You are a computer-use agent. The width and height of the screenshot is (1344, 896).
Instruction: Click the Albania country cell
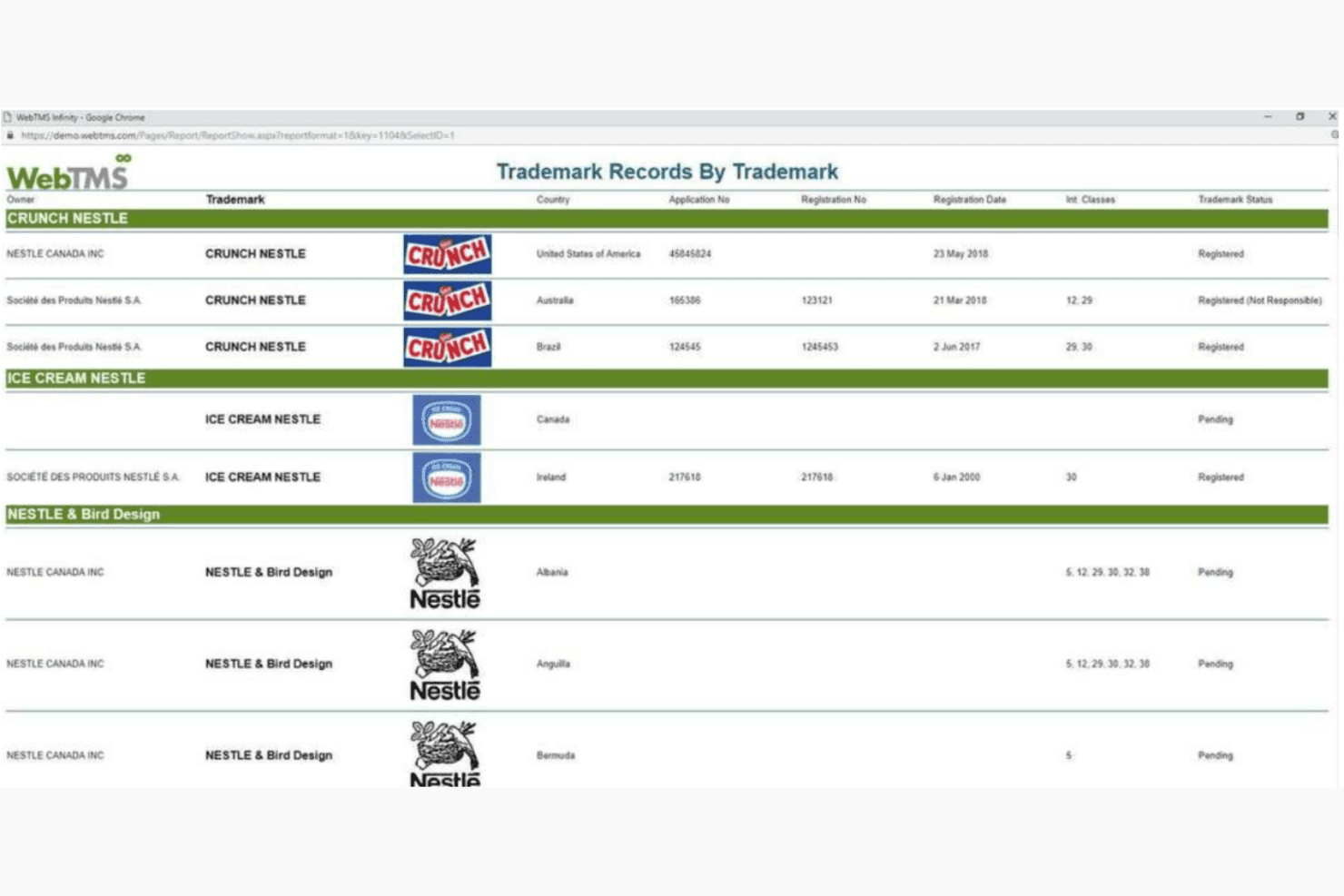(552, 573)
